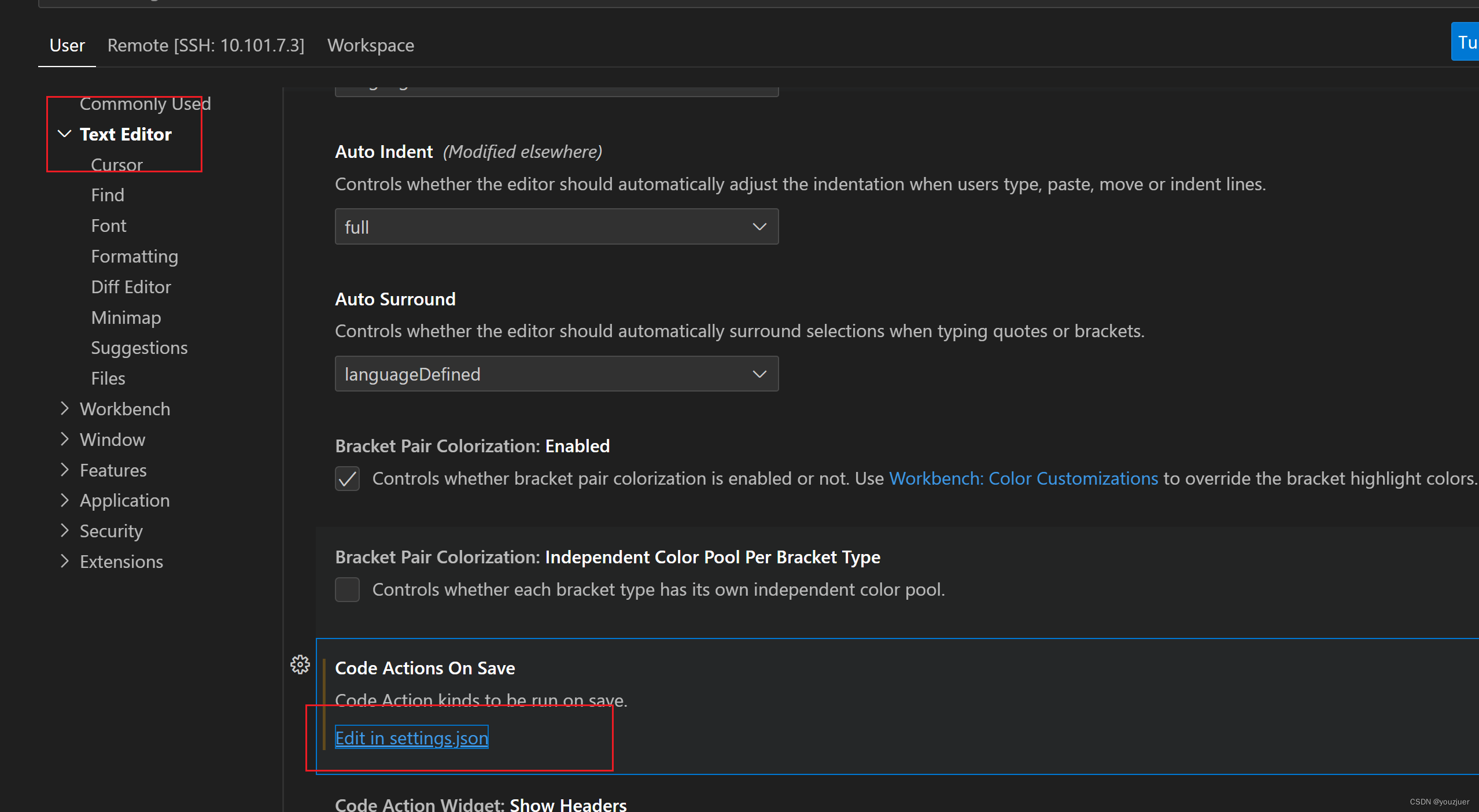1479x812 pixels.
Task: Go to Commonly Used settings
Action: (x=145, y=104)
